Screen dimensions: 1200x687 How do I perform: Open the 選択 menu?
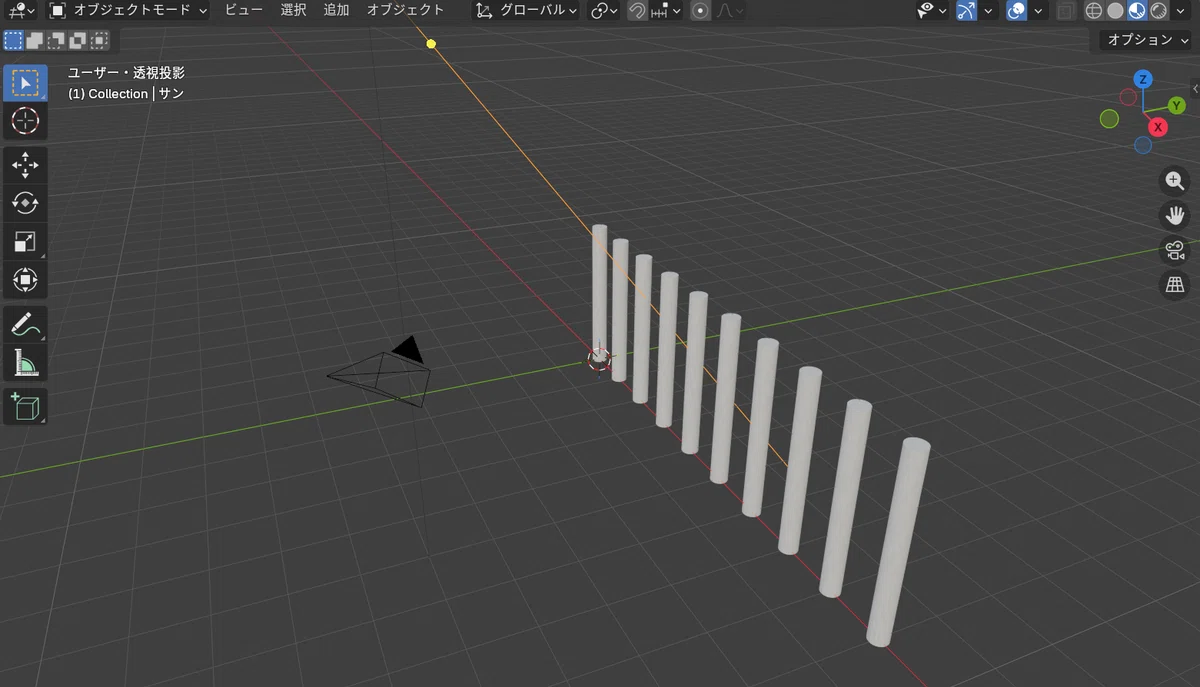coord(293,10)
